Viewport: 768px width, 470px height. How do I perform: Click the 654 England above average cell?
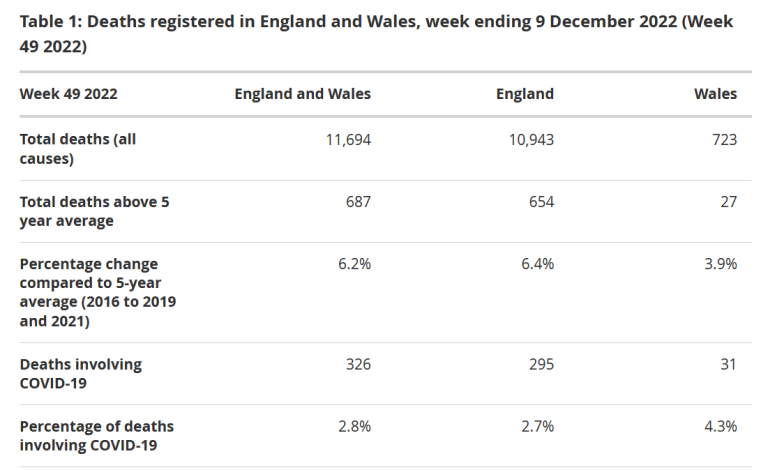540,202
